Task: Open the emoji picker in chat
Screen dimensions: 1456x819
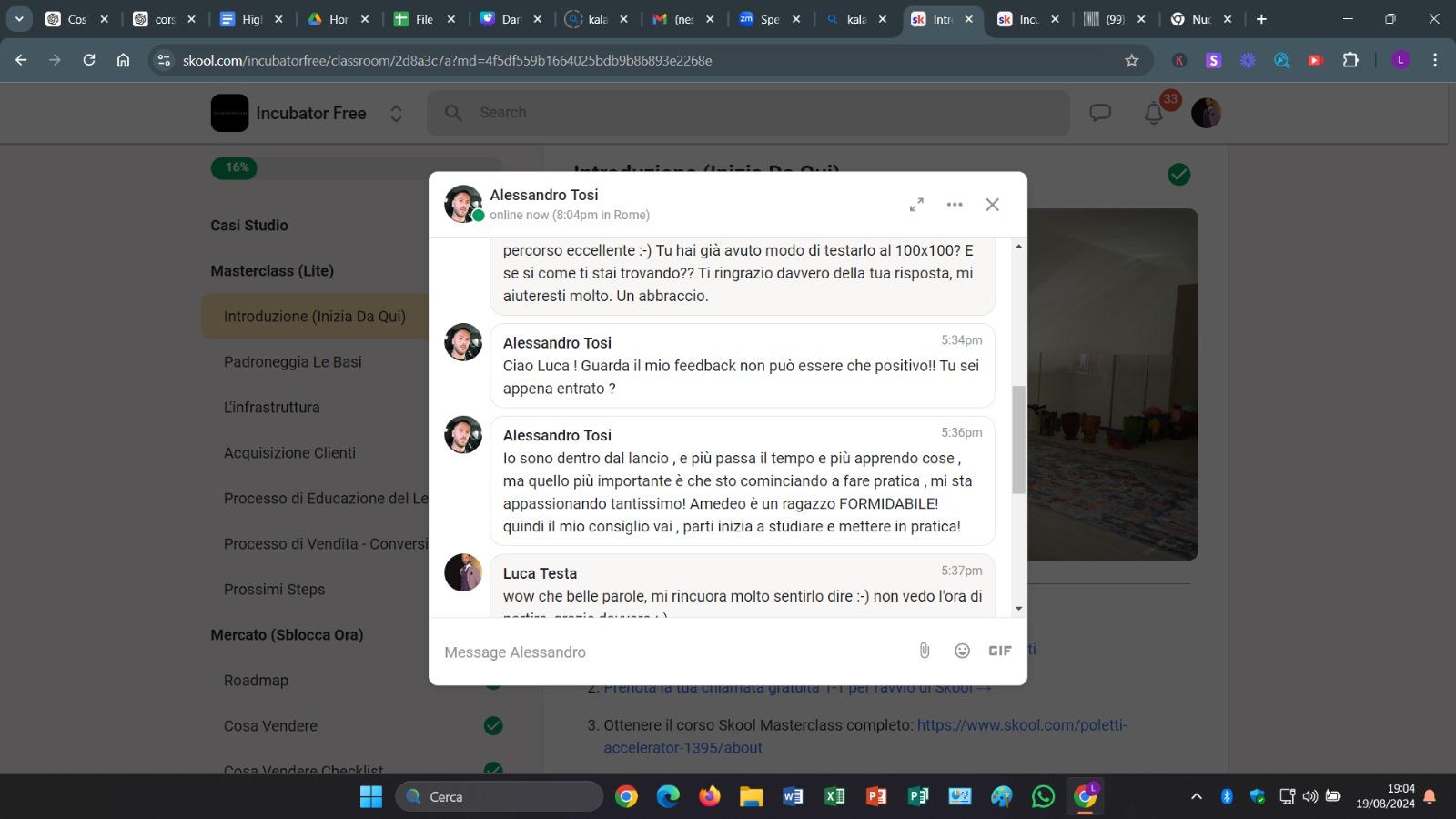Action: (962, 651)
